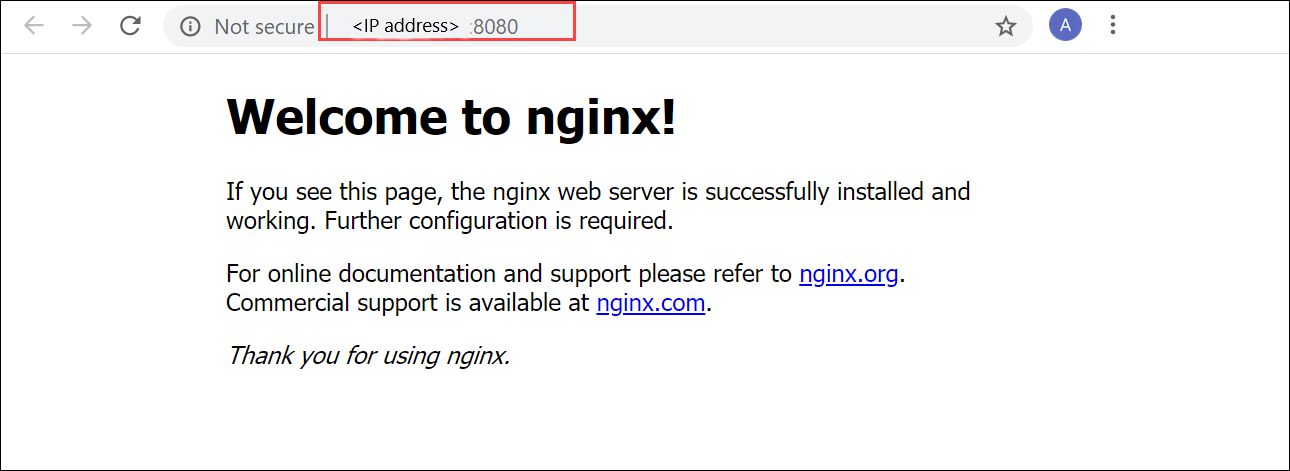Open the Chrome three-dot menu

coord(1113,25)
